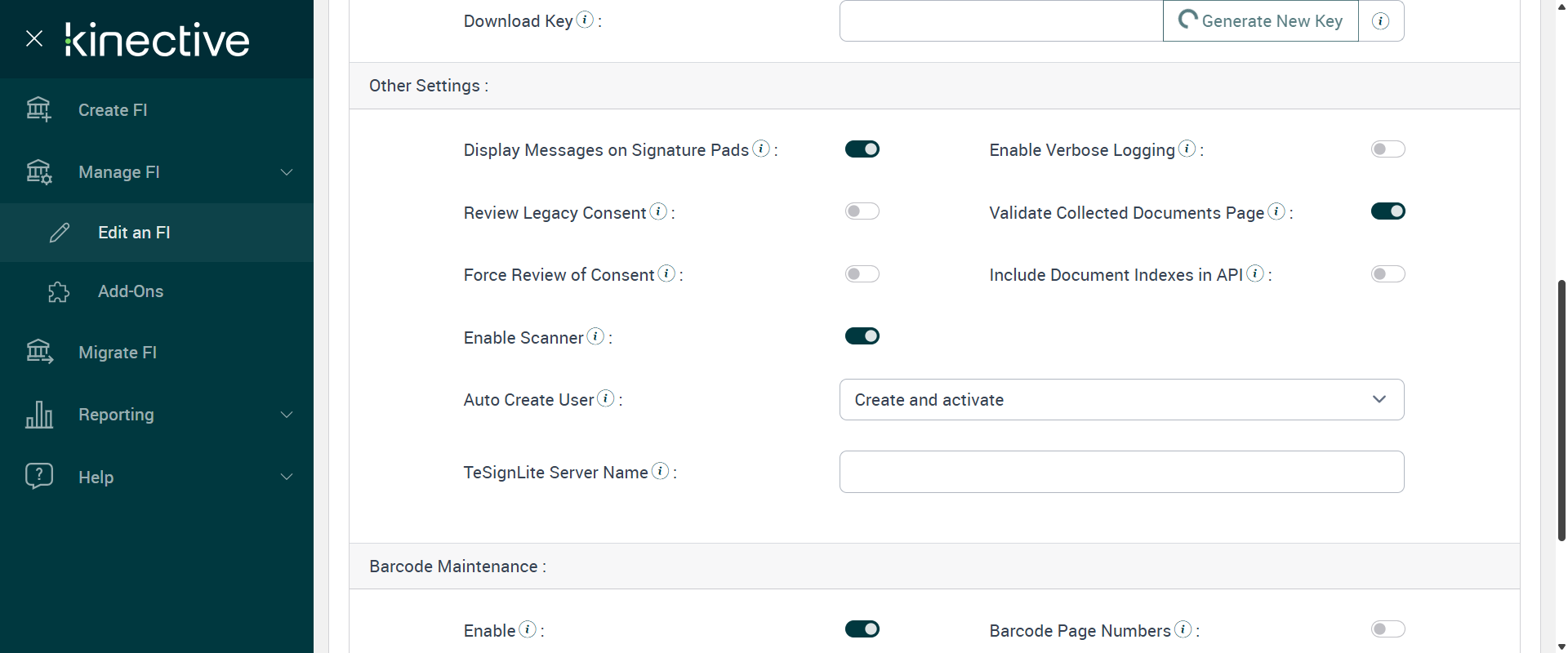Click the page vertical scrollbar thumb
The width and height of the screenshot is (1568, 653).
pyautogui.click(x=1561, y=410)
